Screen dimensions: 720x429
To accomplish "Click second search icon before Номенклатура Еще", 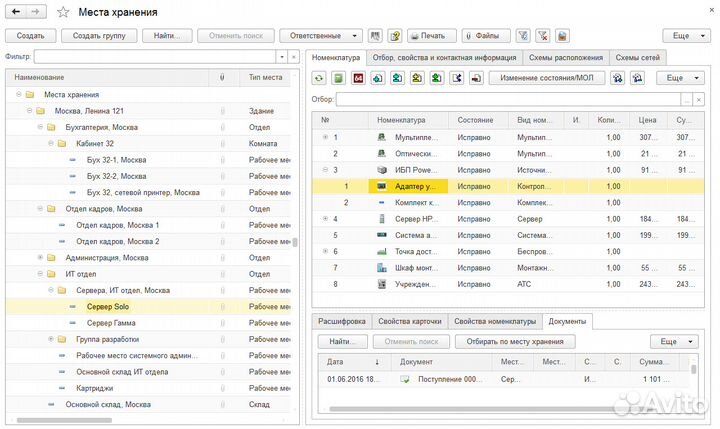I will 637,78.
